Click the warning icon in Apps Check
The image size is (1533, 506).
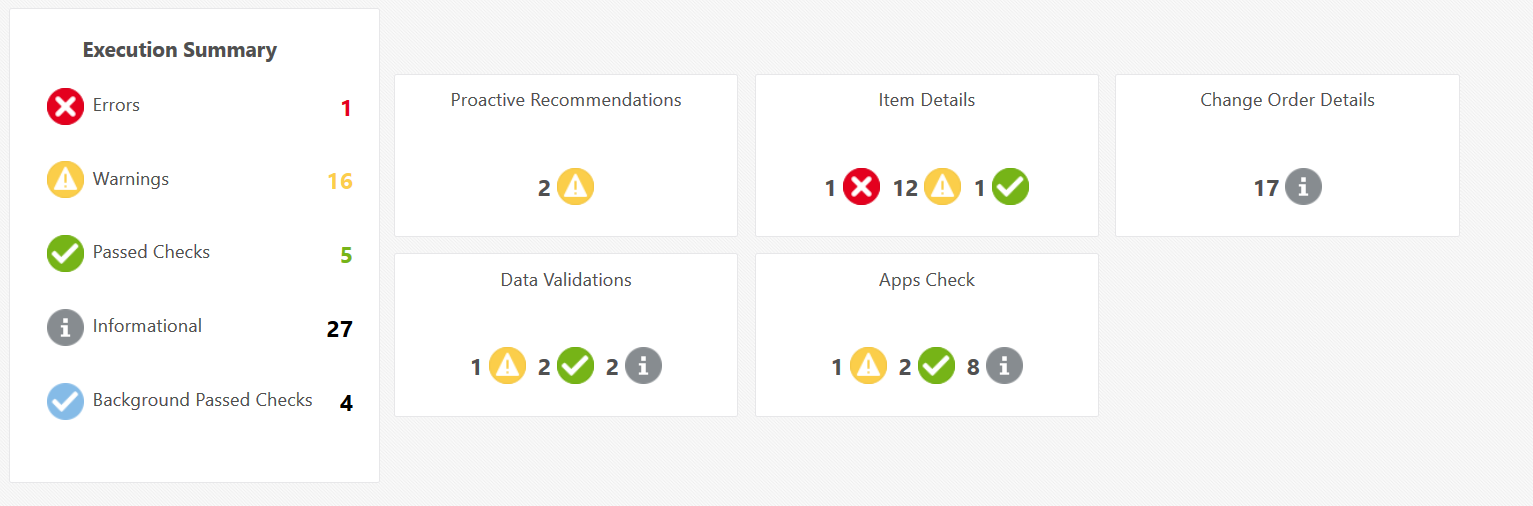(x=867, y=366)
